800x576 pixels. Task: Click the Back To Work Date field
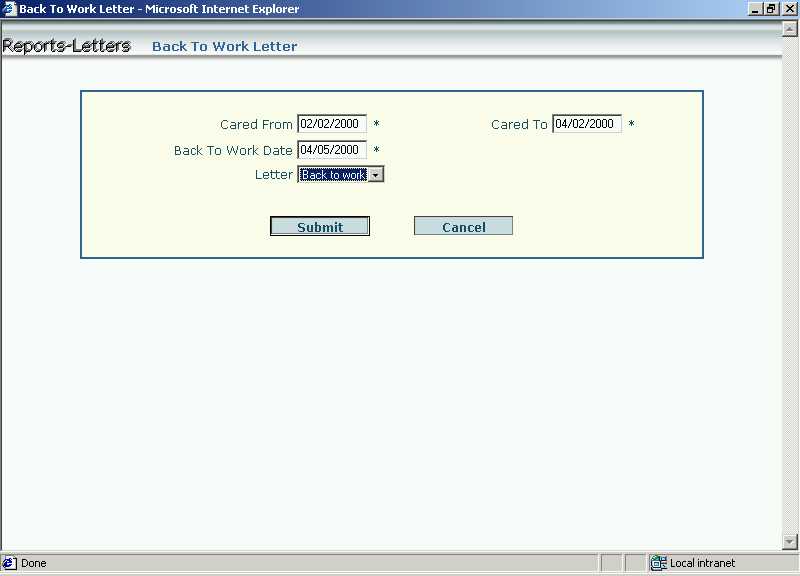[x=332, y=149]
